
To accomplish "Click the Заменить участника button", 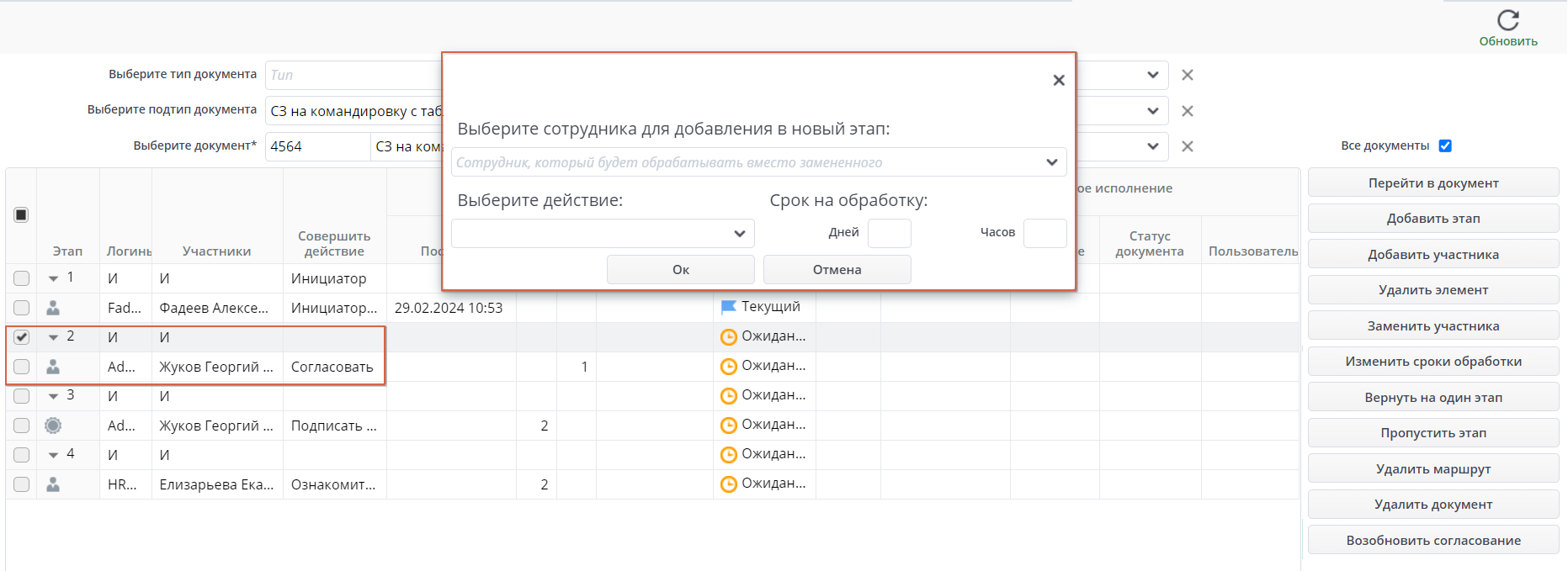I will click(1432, 326).
